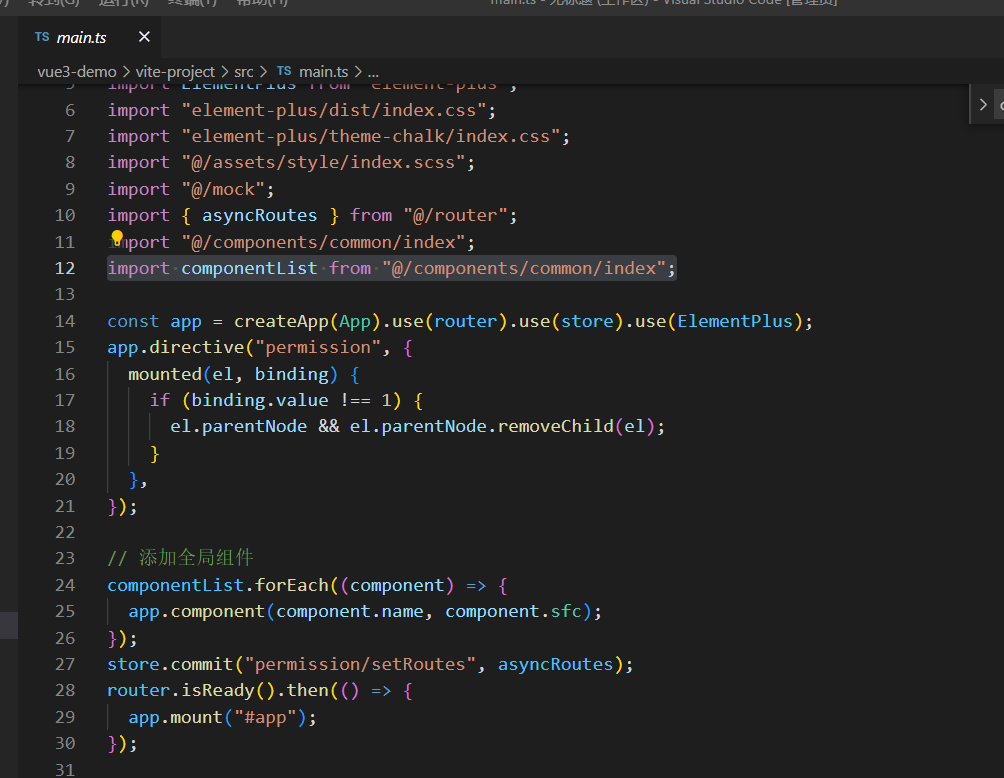
Task: Expand the breadcrumb ellipsis symbol list
Action: tap(373, 71)
